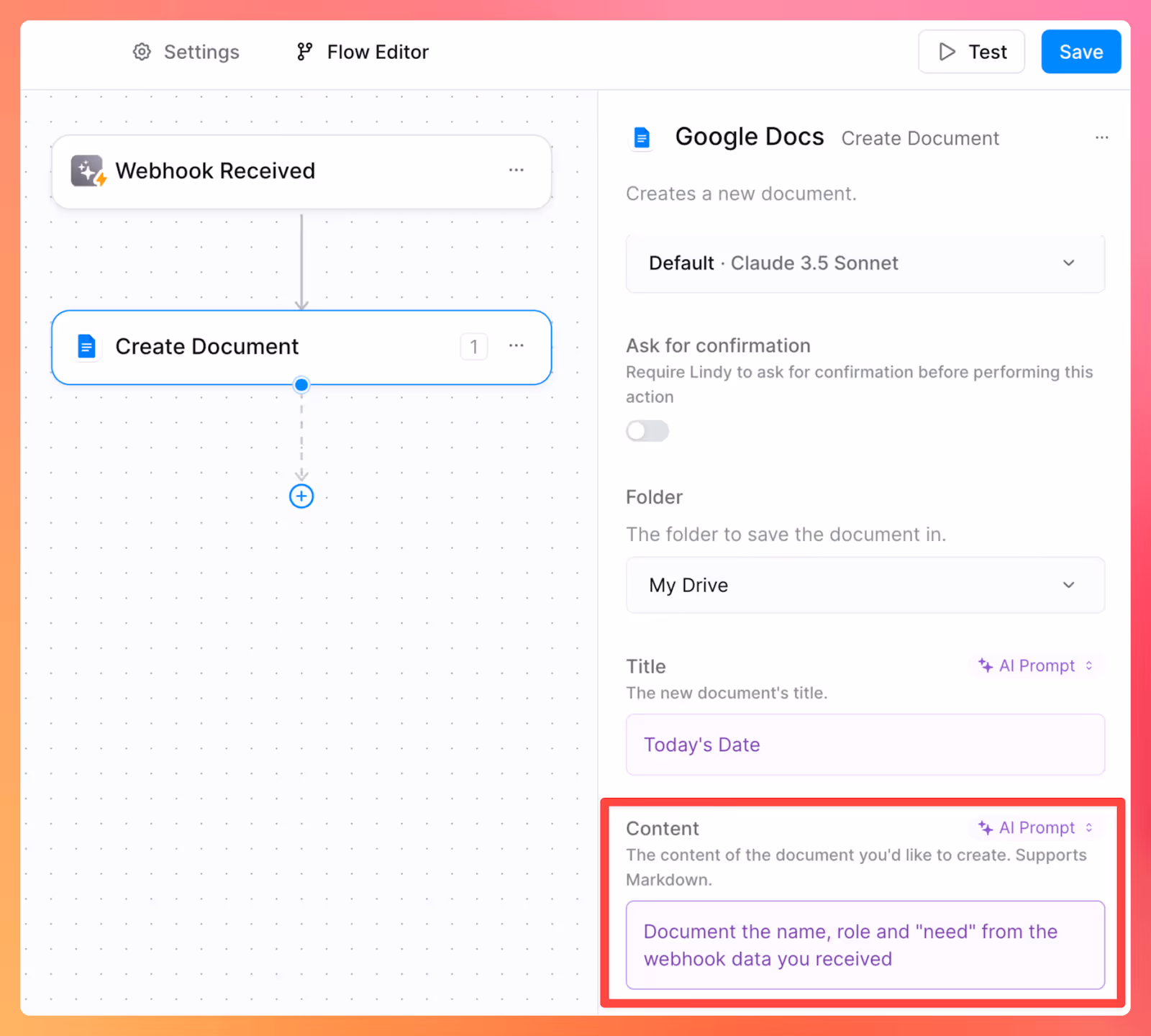Viewport: 1151px width, 1036px height.
Task: Click the Google Docs heading text
Action: [x=750, y=137]
